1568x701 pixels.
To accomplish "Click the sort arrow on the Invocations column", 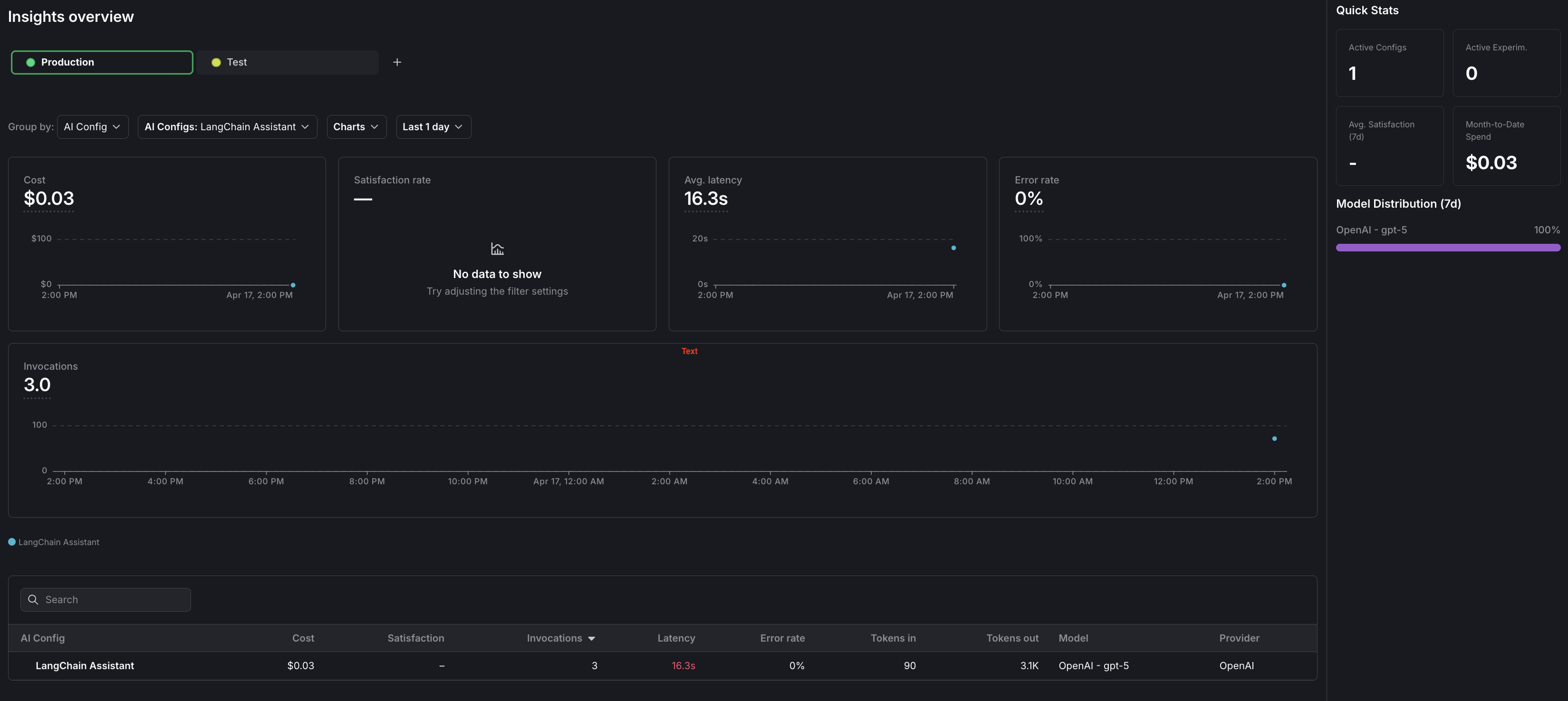I will (592, 638).
